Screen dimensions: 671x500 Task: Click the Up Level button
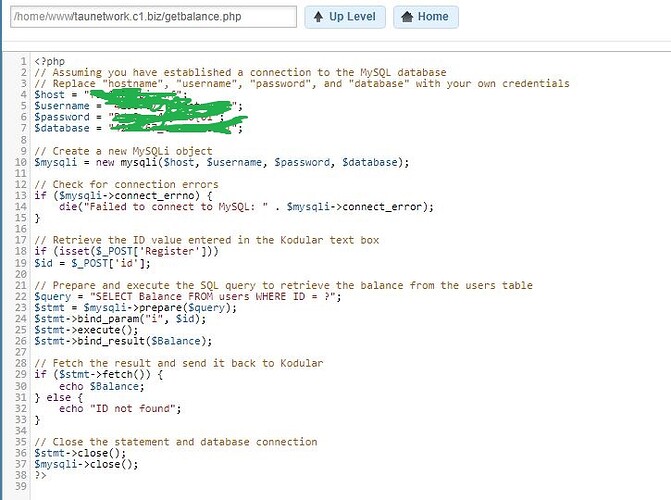345,17
